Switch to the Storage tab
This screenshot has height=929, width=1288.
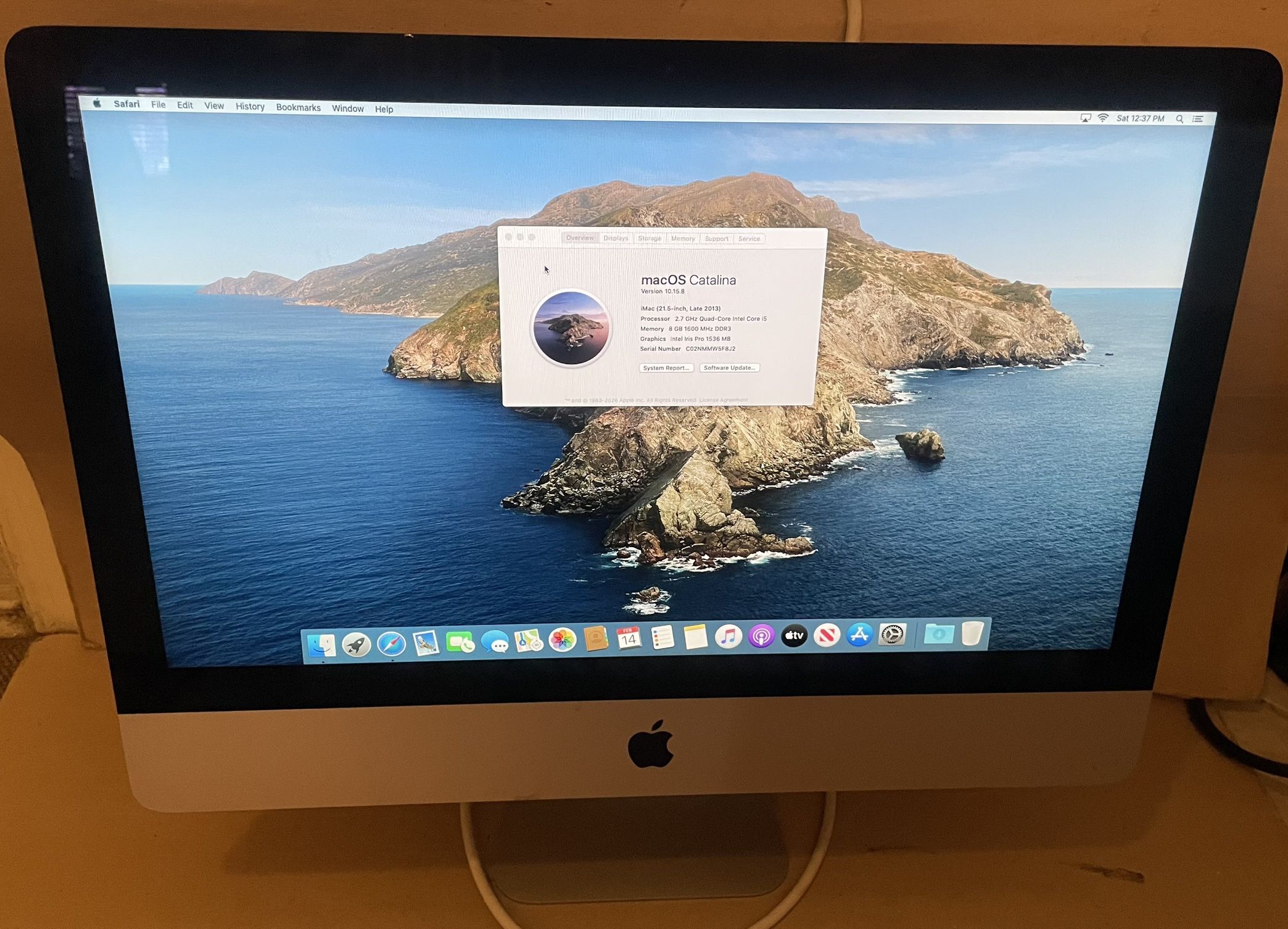click(649, 238)
